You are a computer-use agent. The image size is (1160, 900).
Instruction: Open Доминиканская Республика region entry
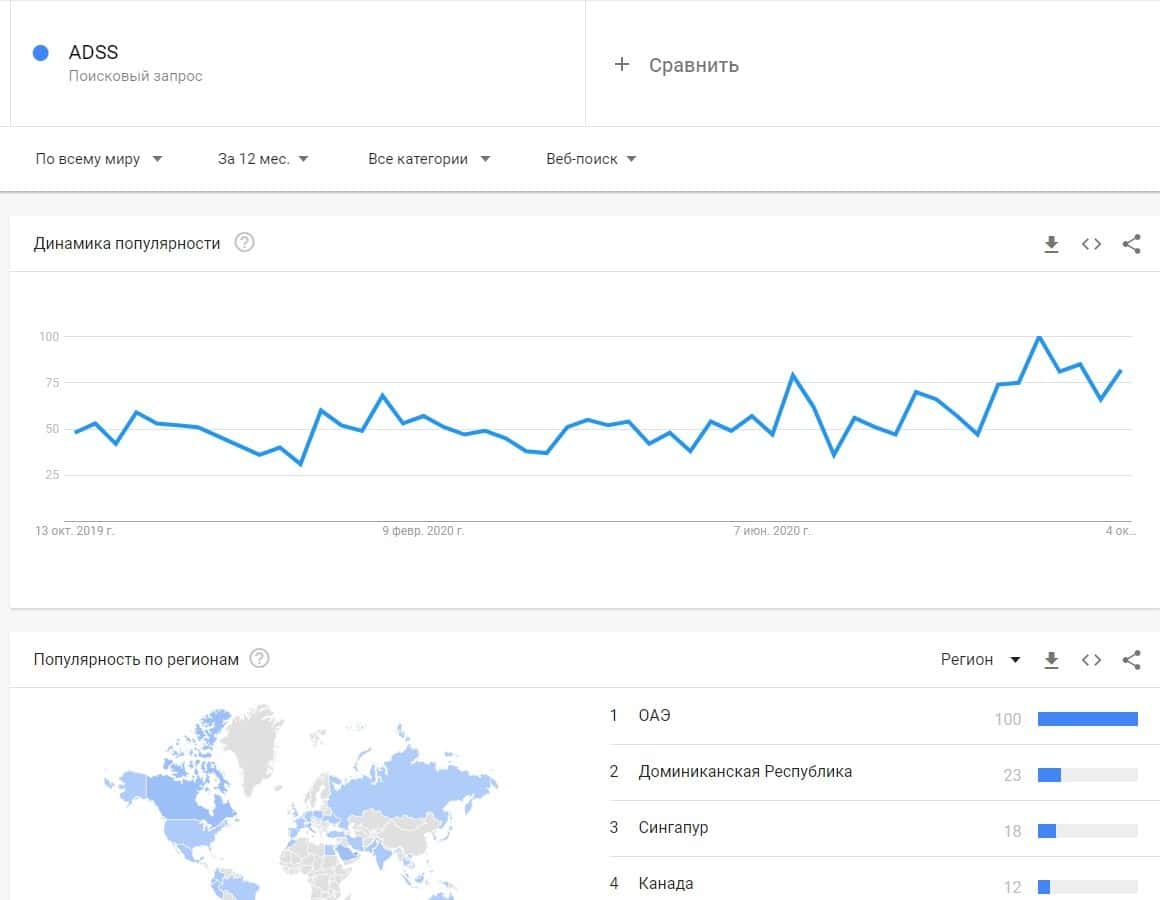click(745, 772)
